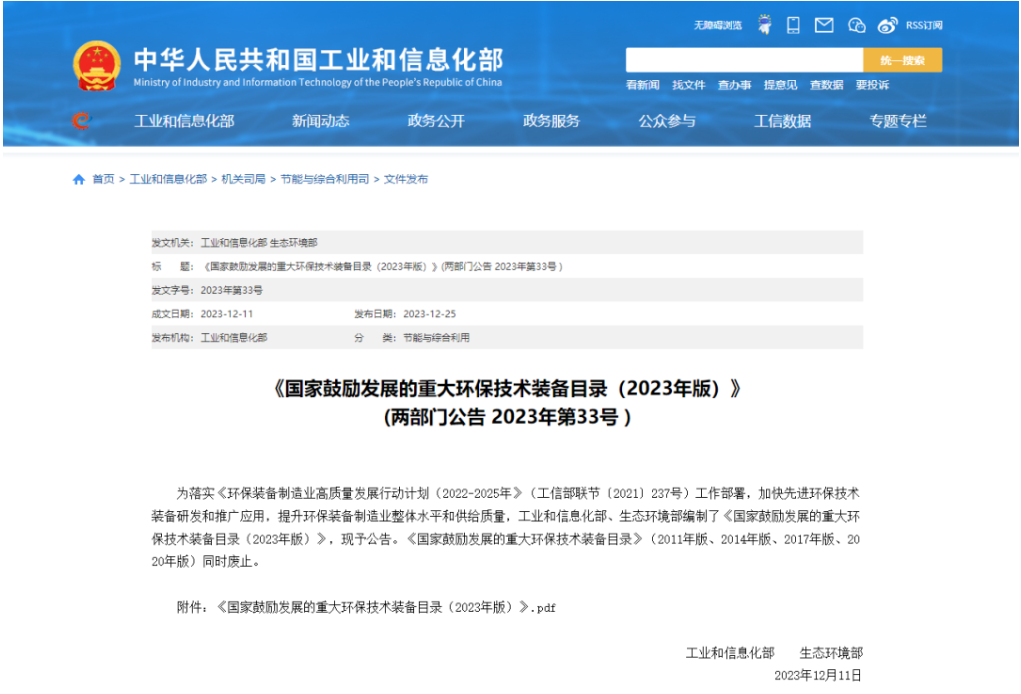Click the 发布机构 value 工业和信息化部
This screenshot has height=694, width=1021.
[234, 338]
